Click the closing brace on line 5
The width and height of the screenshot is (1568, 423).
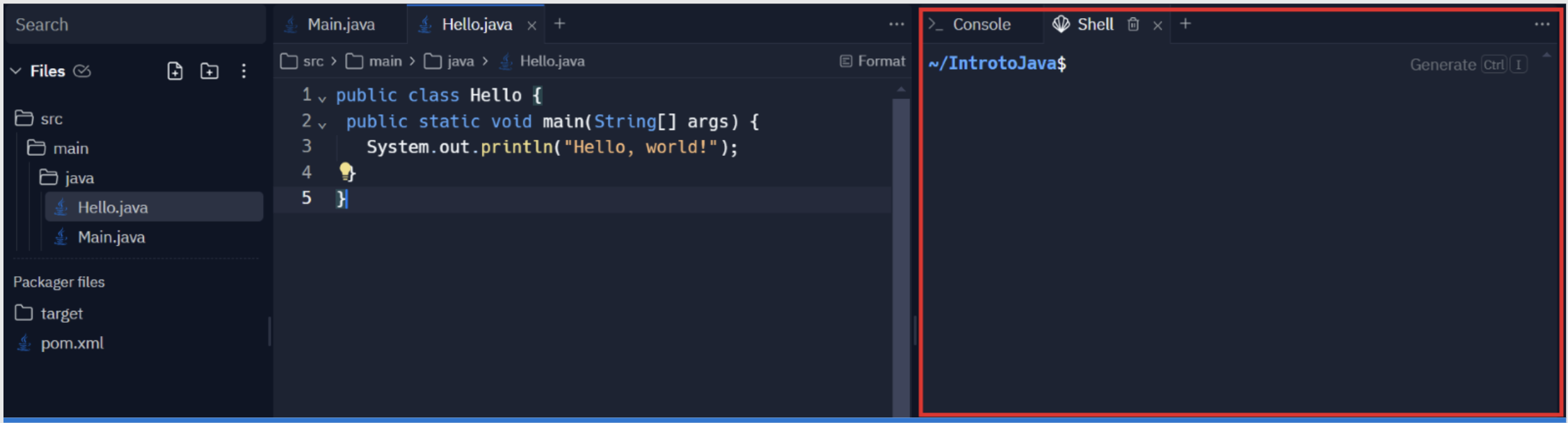point(341,199)
